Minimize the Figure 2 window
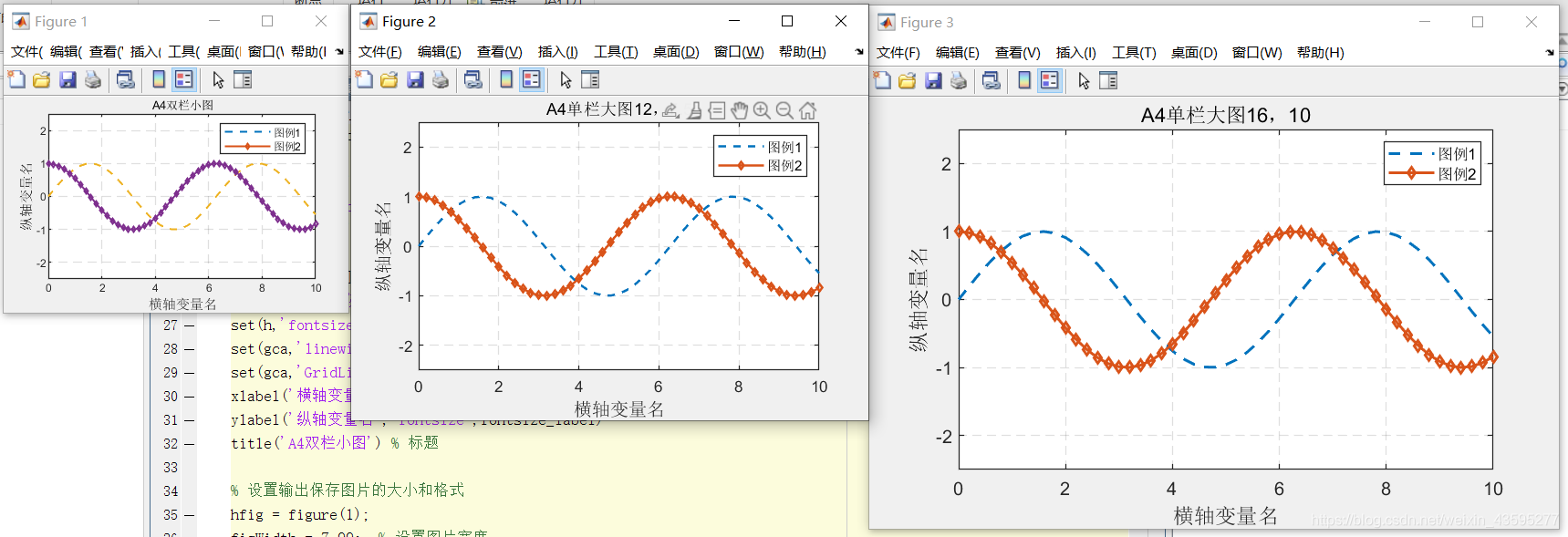 [734, 21]
